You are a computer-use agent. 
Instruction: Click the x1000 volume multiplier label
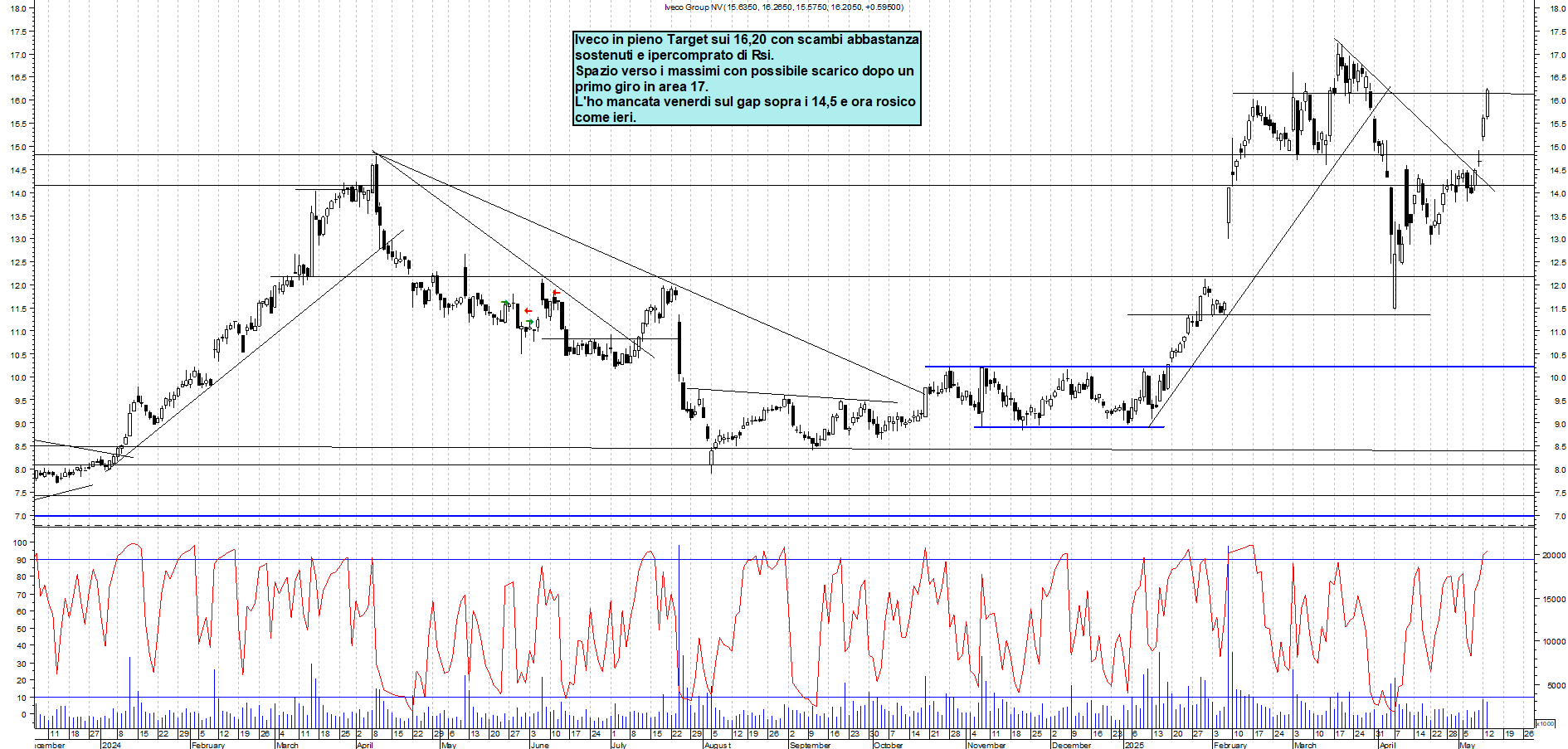(x=1546, y=723)
